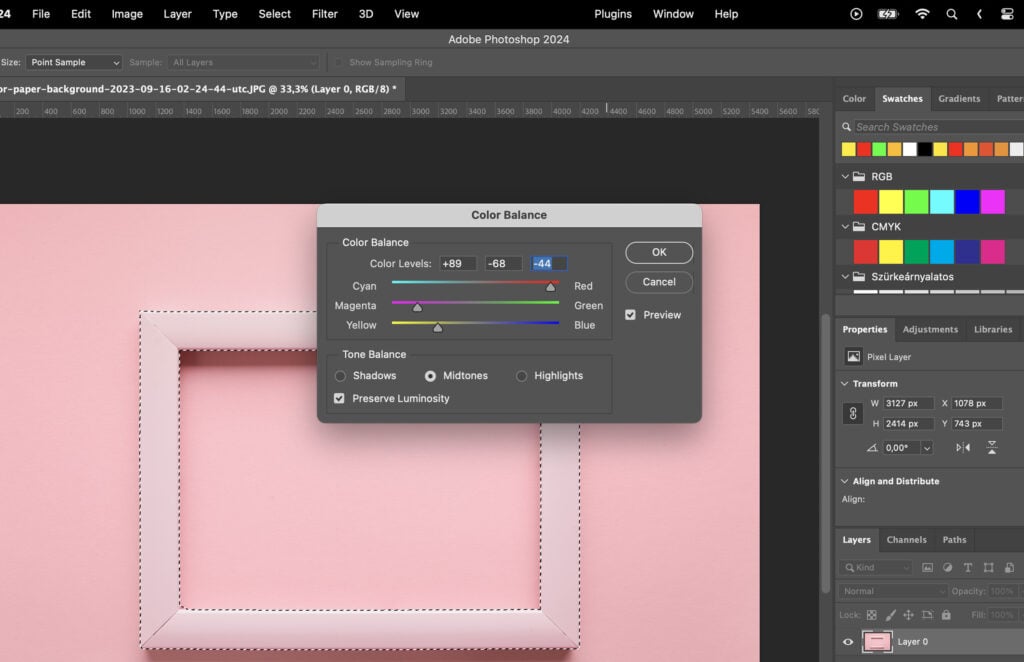1024x662 pixels.
Task: Hide Layer 0 using the eye toggle
Action: tap(848, 641)
